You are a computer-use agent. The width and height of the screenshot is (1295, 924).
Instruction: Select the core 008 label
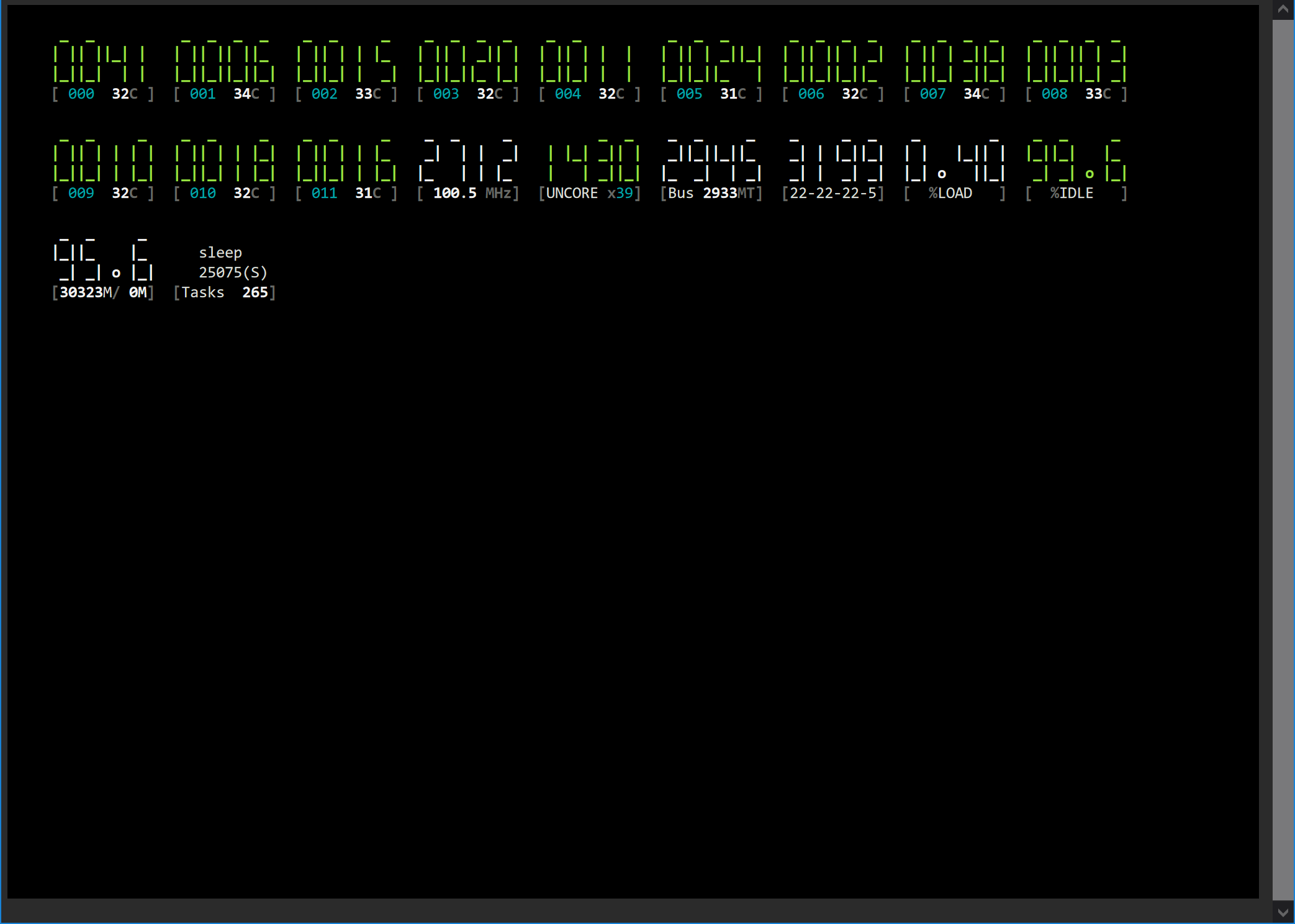pos(1055,94)
